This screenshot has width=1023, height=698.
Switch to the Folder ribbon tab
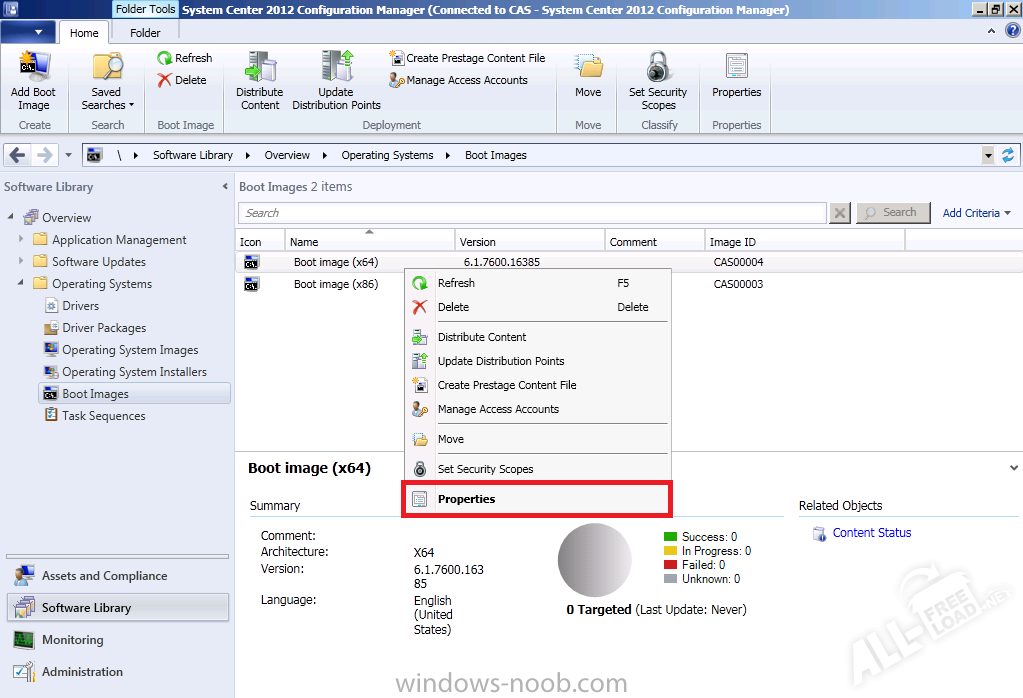(x=145, y=33)
